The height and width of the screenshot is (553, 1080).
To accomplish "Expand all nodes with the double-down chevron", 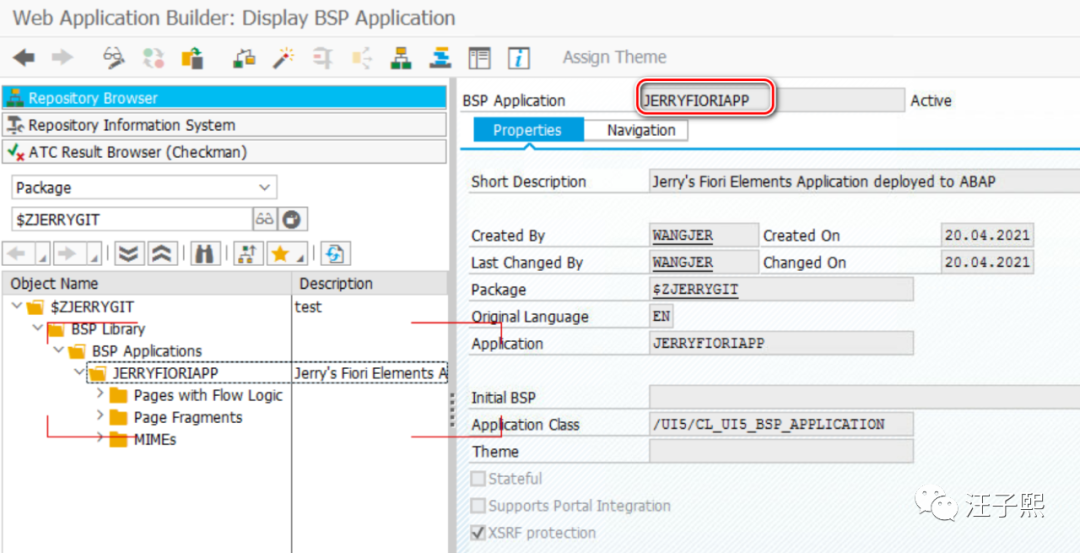I will (129, 254).
